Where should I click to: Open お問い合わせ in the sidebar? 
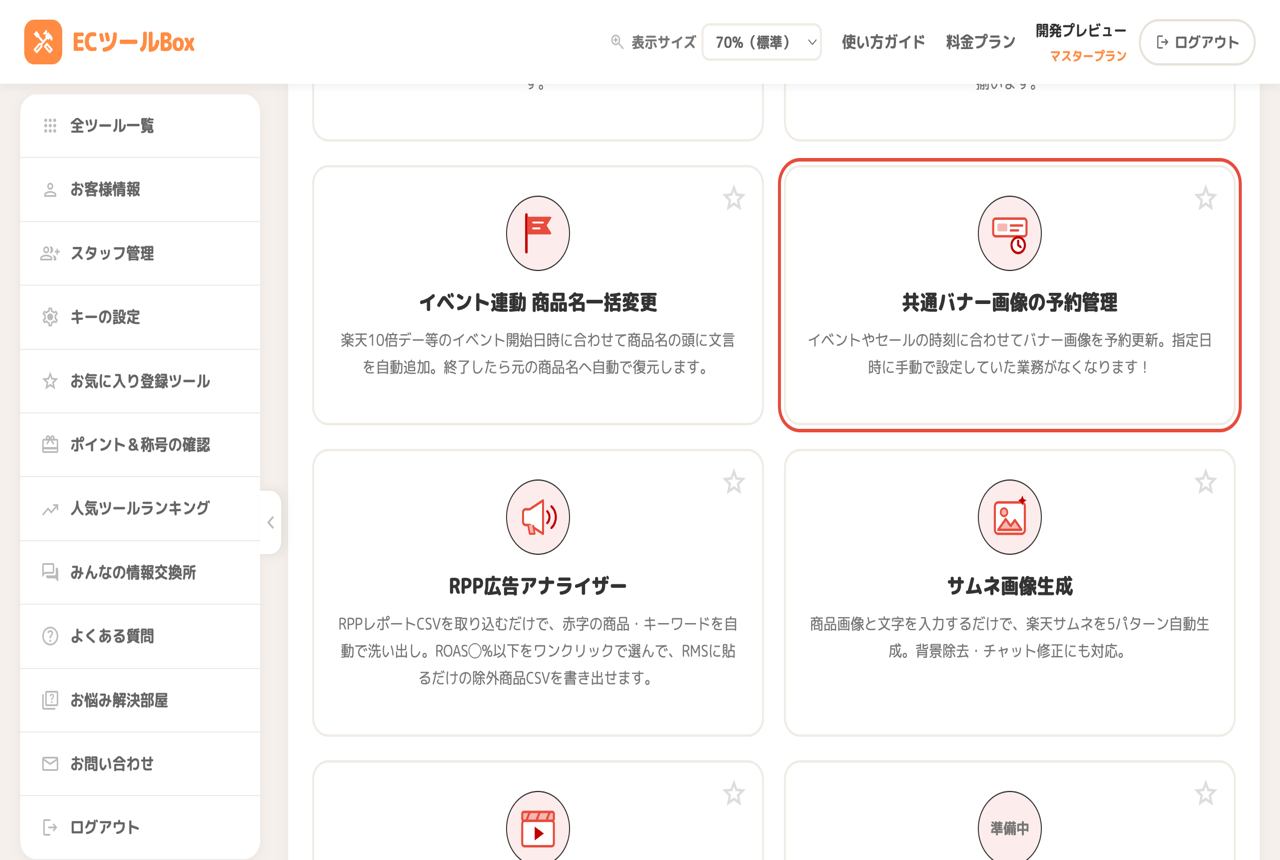pyautogui.click(x=140, y=764)
